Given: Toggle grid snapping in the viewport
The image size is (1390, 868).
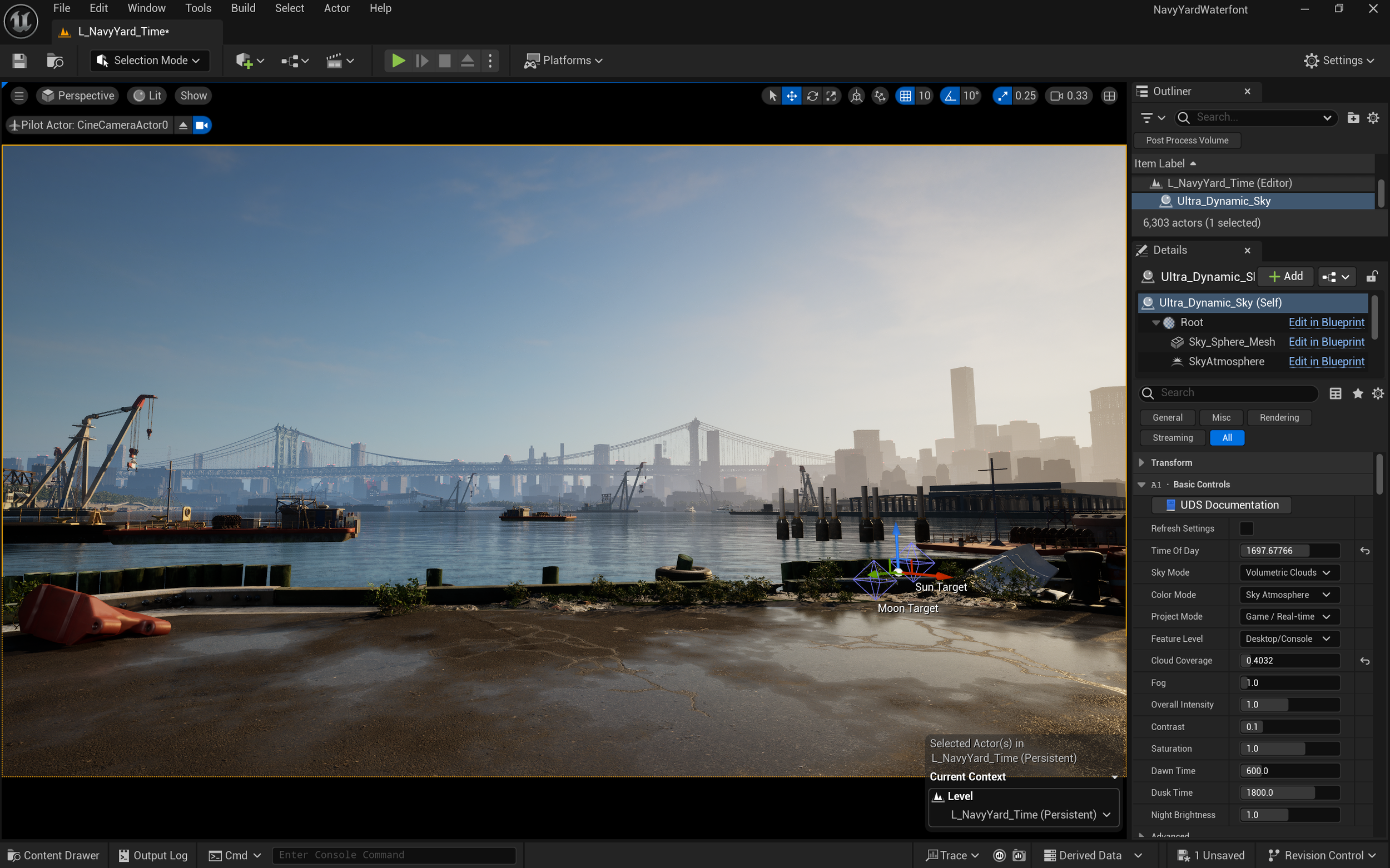Looking at the screenshot, I should coord(905,96).
